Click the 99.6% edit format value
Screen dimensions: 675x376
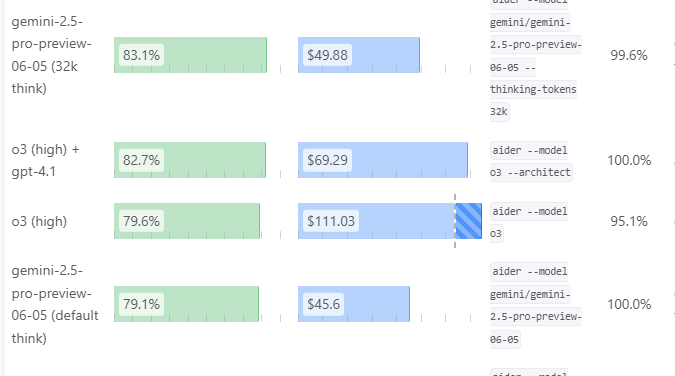pyautogui.click(x=629, y=55)
